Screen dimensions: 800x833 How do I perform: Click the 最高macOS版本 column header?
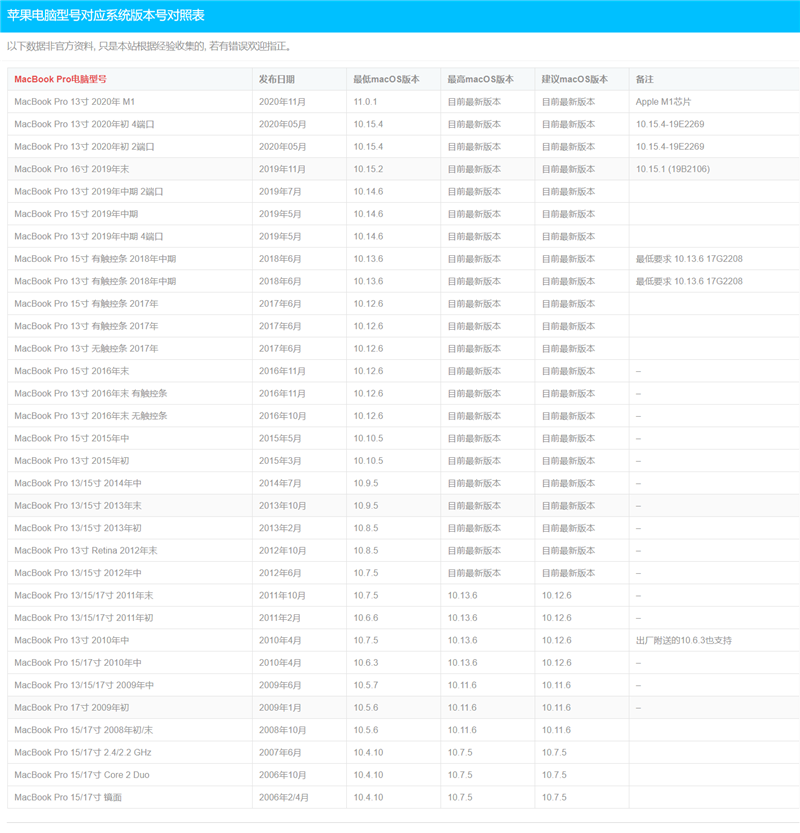(480, 79)
